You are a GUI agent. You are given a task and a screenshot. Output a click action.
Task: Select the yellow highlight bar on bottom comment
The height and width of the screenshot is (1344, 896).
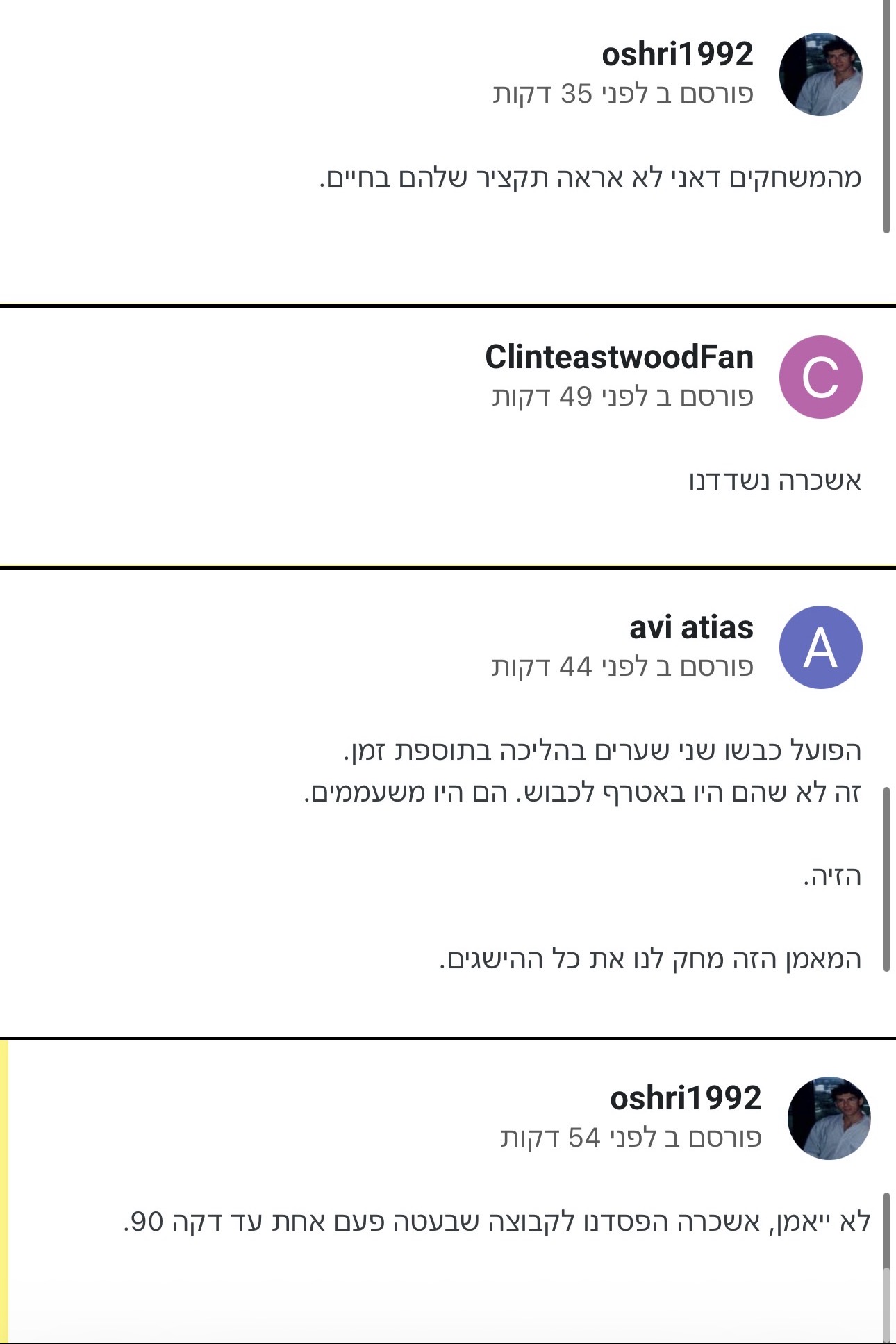4,1181
